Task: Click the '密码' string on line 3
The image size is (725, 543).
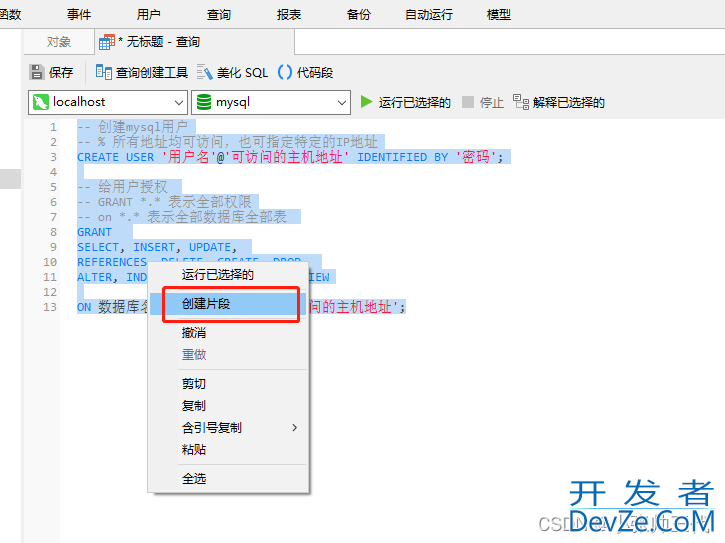Action: click(476, 157)
